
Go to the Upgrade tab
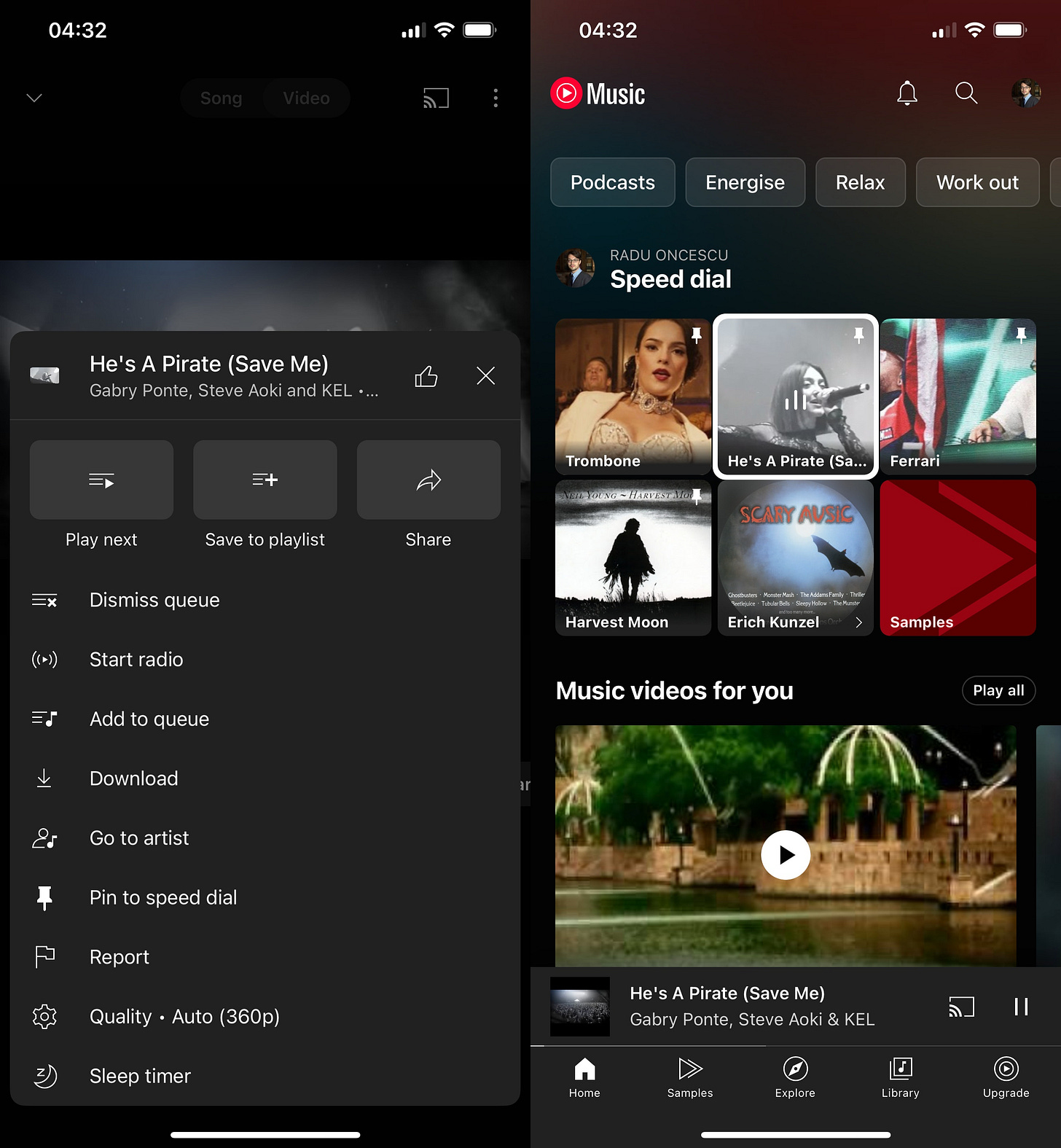point(1006,1078)
